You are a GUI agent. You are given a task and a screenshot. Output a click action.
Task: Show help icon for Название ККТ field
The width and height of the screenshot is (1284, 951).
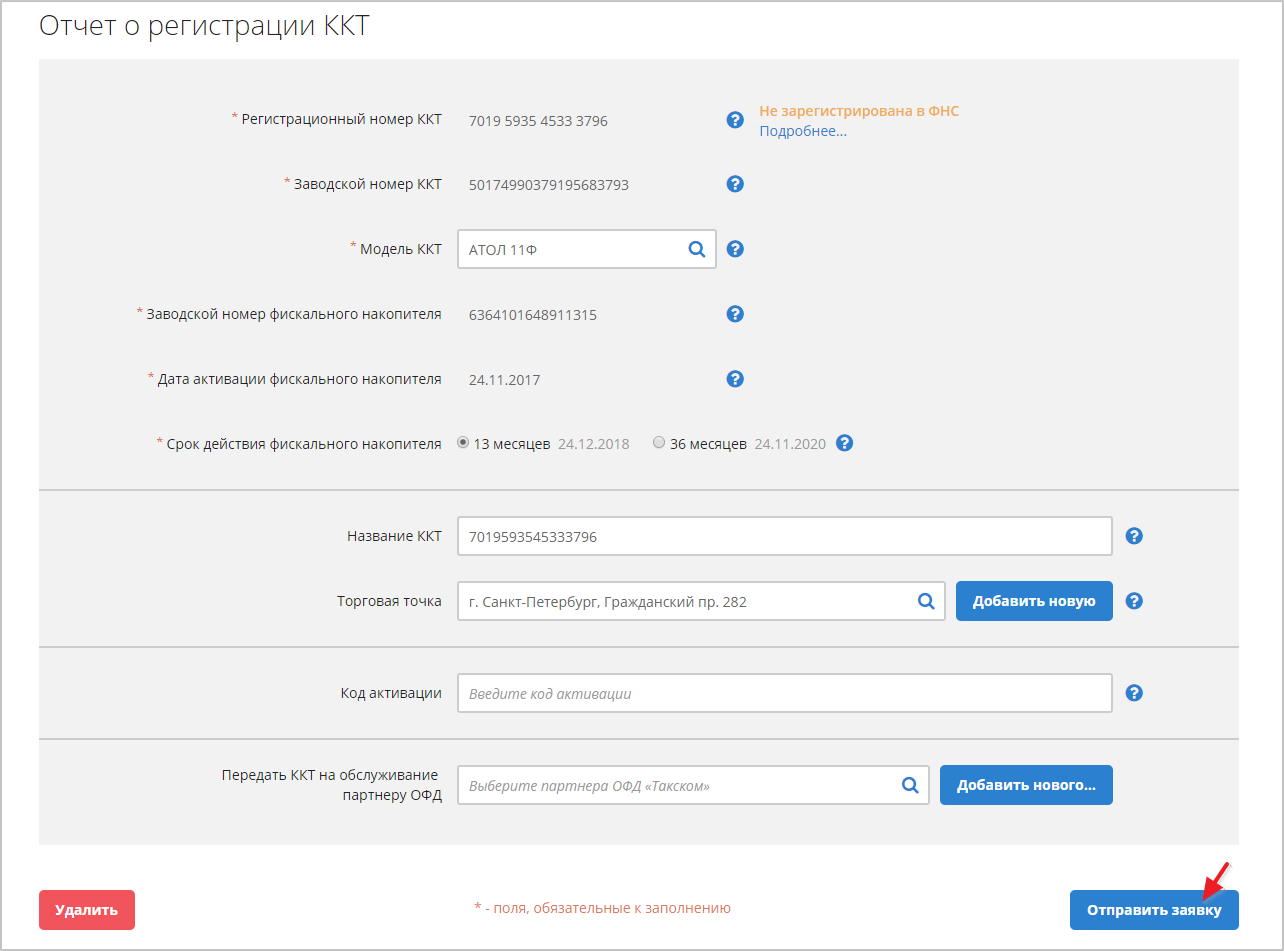(1134, 536)
